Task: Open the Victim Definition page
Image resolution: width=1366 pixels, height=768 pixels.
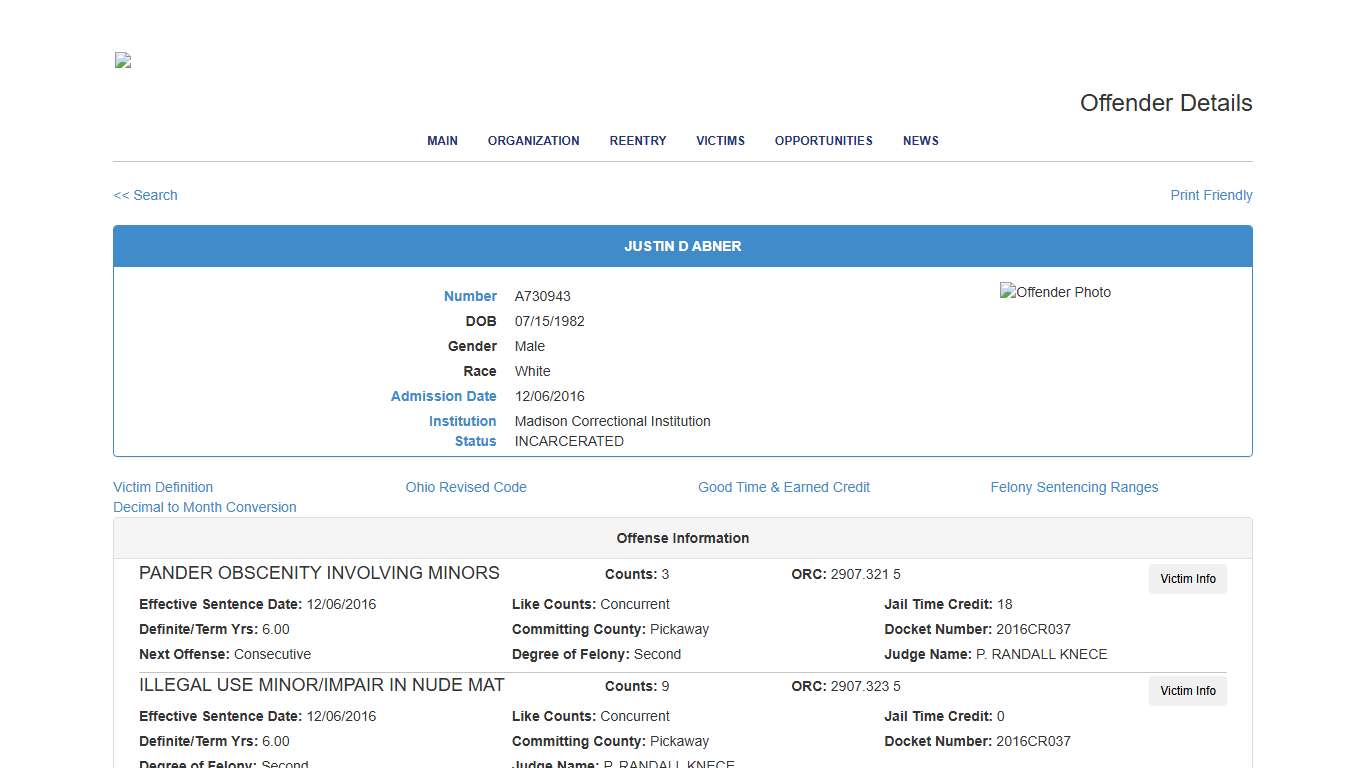Action: click(163, 487)
